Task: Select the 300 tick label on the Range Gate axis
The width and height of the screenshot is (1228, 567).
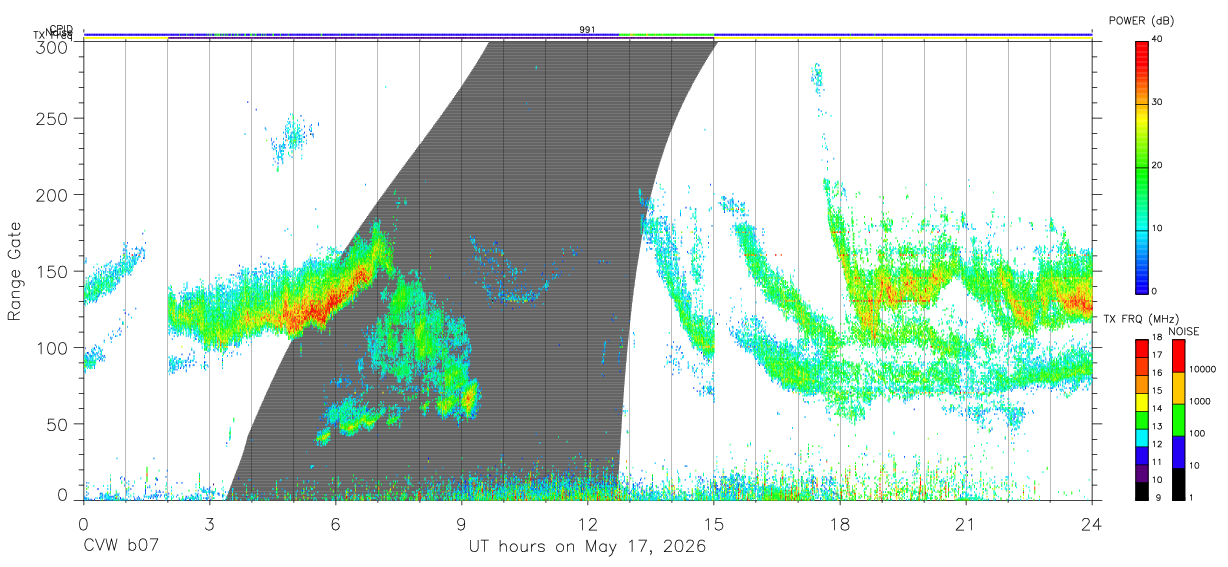Action: click(51, 47)
